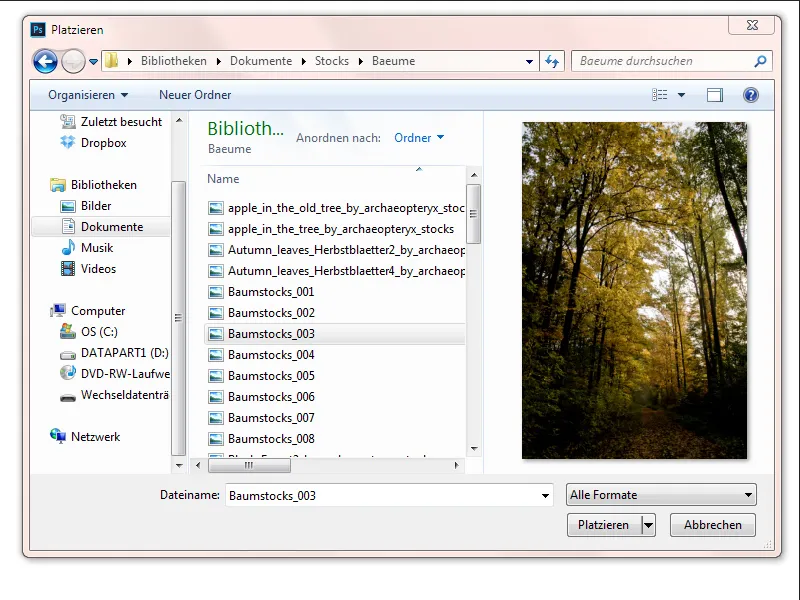Screen dimensions: 800x600
Task: Select file apple_in_the_tree_by_archaeopteryx_stocks
Action: click(331, 229)
